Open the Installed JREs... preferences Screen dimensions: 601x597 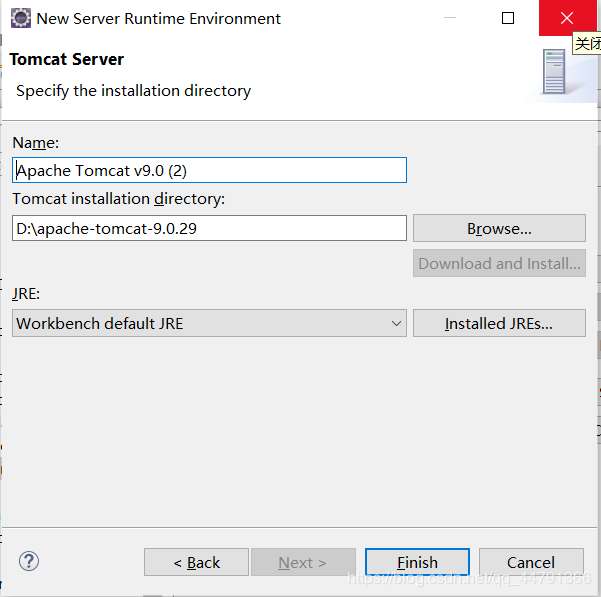499,323
